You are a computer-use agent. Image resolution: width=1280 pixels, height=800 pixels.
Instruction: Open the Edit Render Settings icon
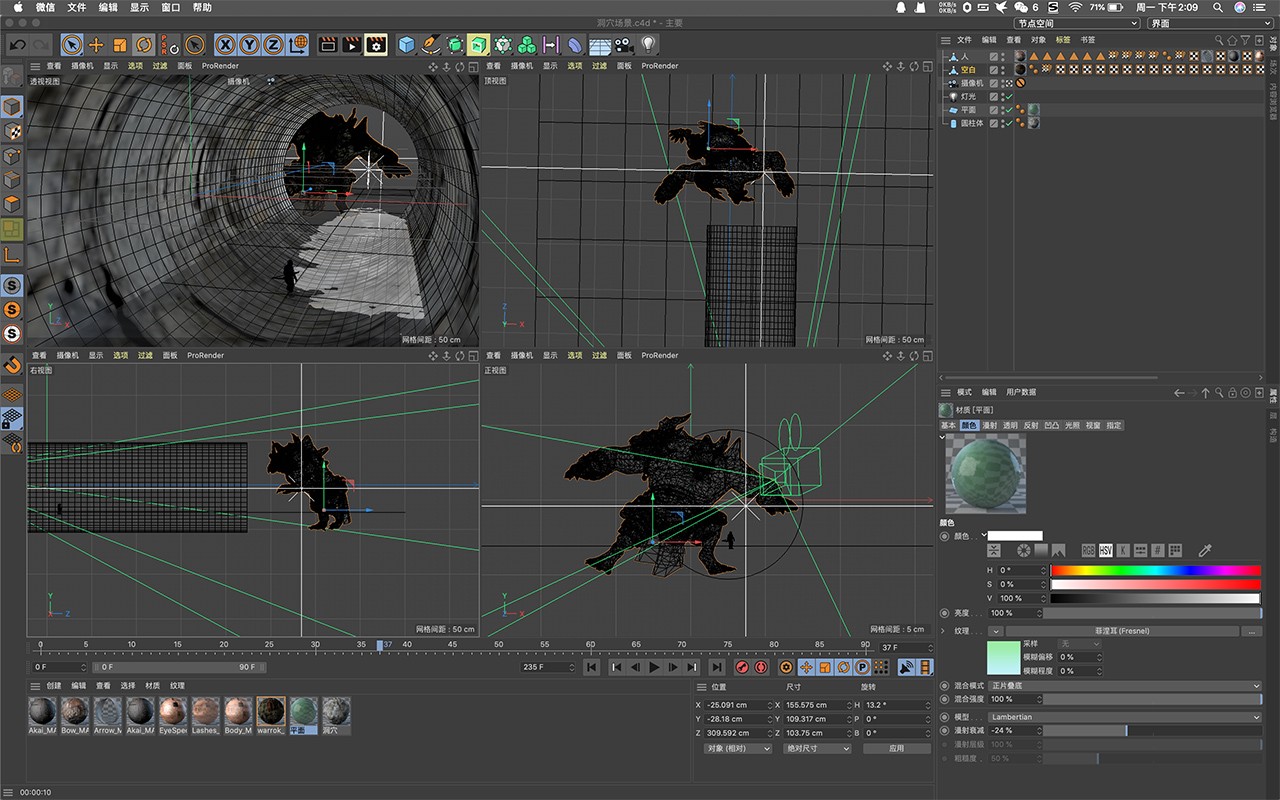(x=375, y=44)
